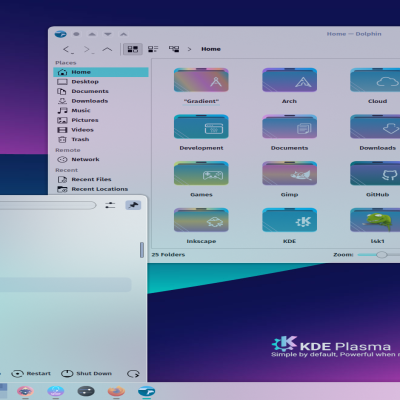Viewport: 400px width, 400px height.
Task: Select the Arch folder icon
Action: tap(289, 80)
